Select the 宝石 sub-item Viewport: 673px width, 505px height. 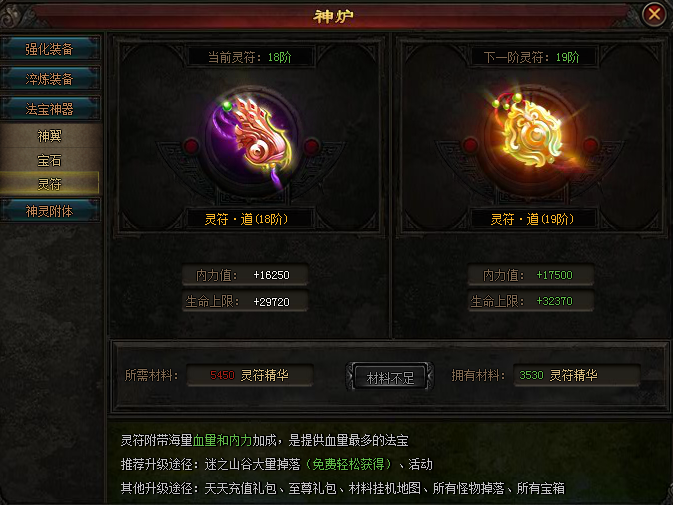click(x=50, y=160)
